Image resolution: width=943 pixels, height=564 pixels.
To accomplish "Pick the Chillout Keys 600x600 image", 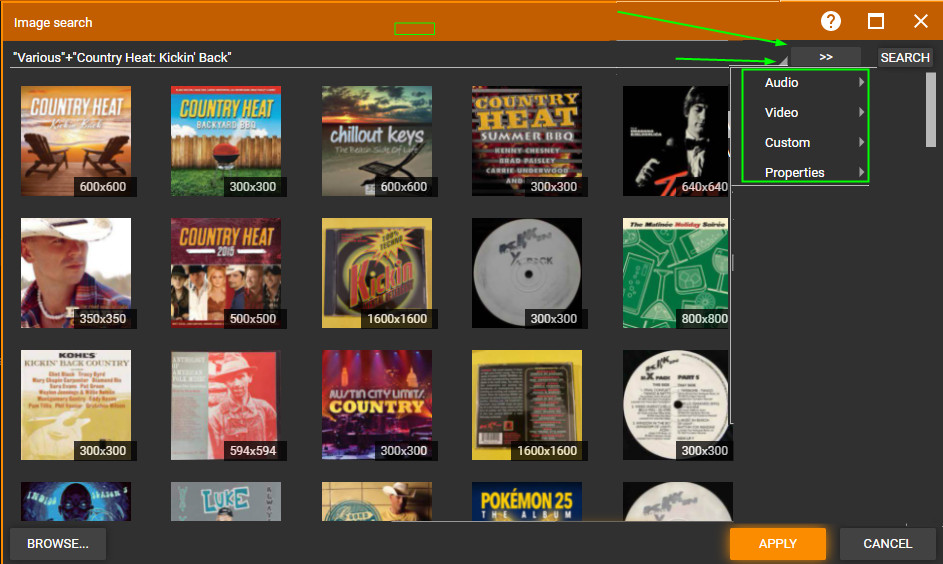I will pyautogui.click(x=377, y=140).
